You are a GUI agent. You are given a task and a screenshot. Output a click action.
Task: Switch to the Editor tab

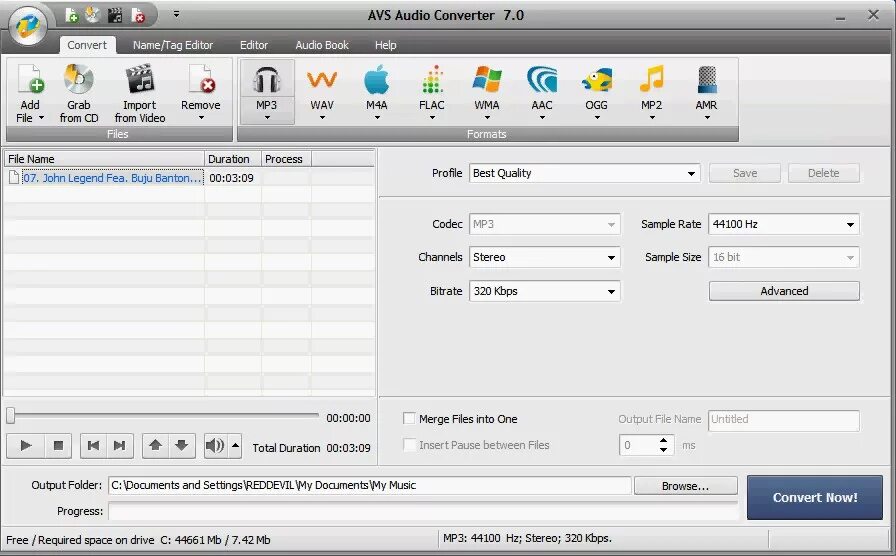(254, 45)
